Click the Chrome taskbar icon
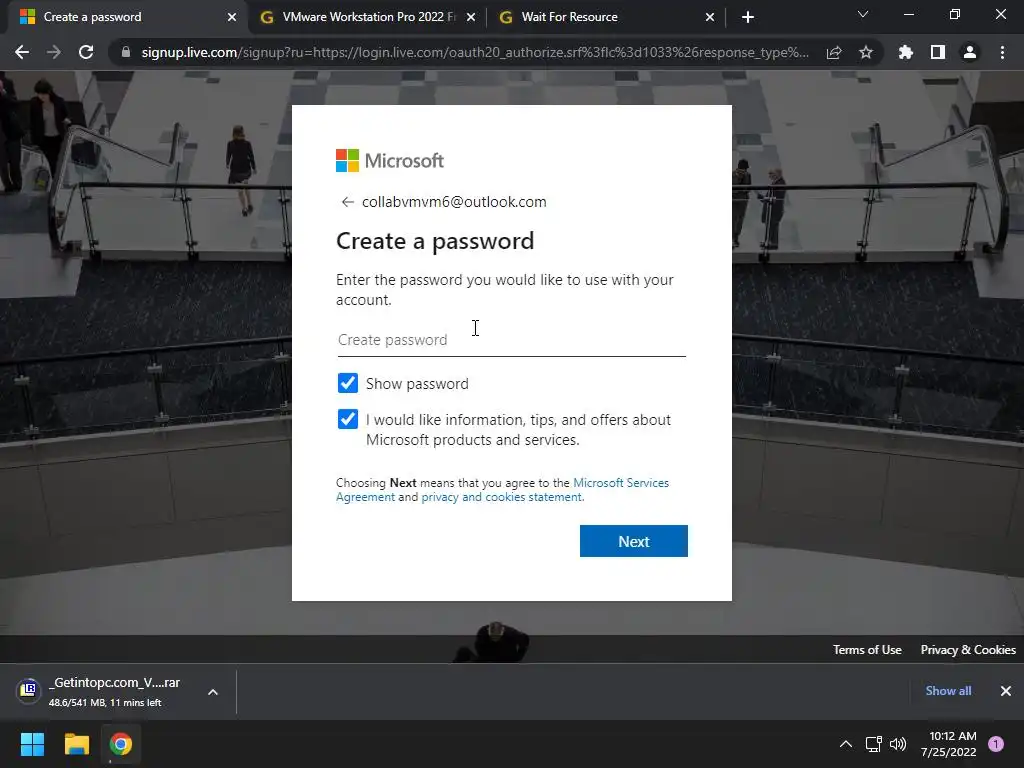Viewport: 1024px width, 768px height. coord(121,744)
